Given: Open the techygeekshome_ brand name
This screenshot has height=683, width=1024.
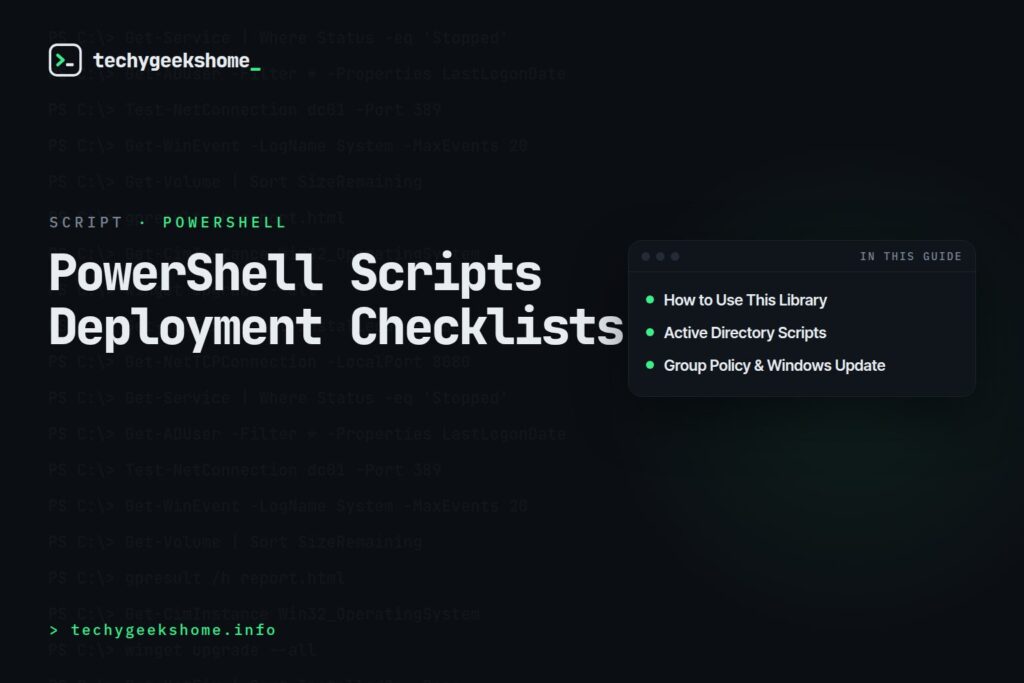Looking at the screenshot, I should tap(176, 61).
